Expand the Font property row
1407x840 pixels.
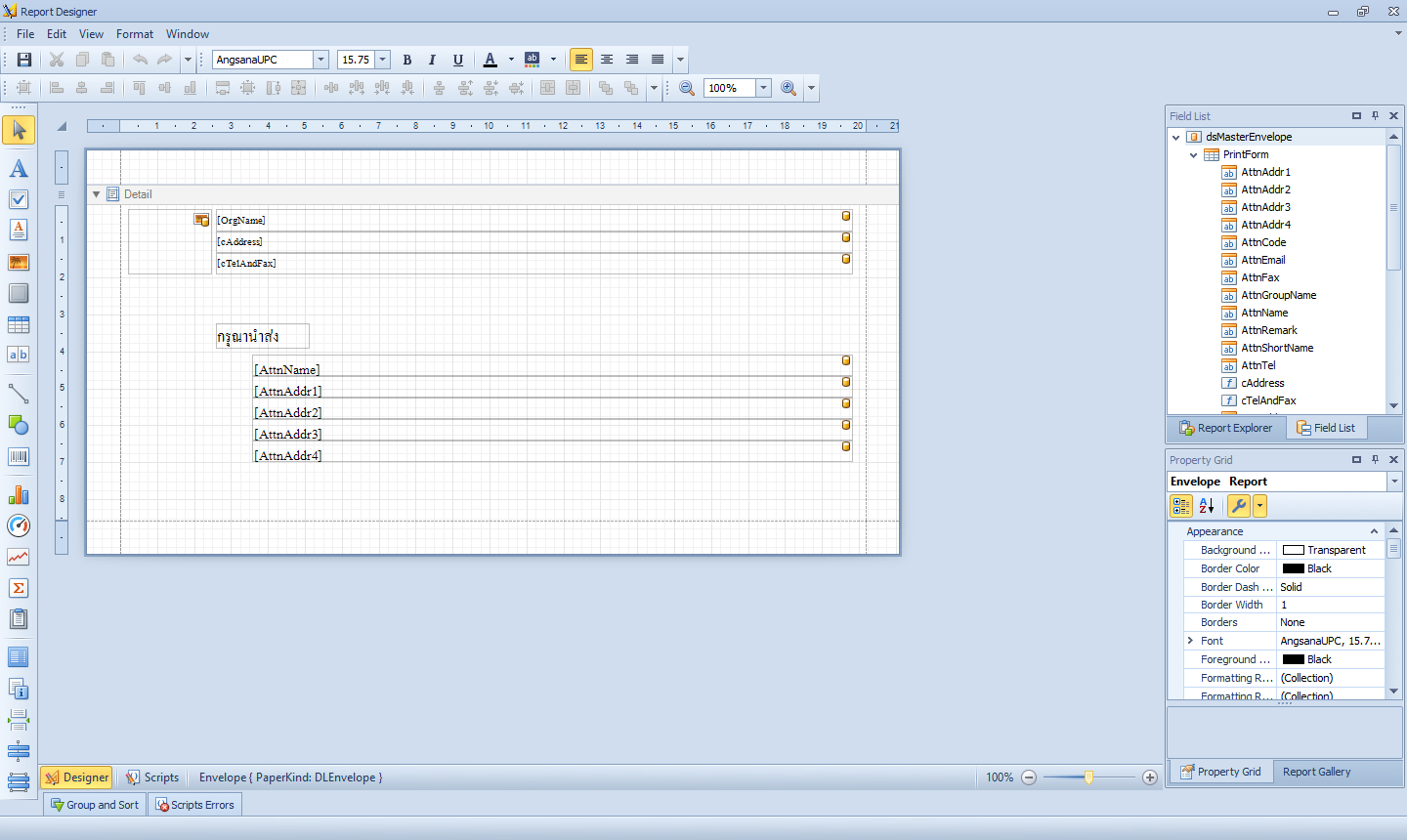(x=1190, y=641)
